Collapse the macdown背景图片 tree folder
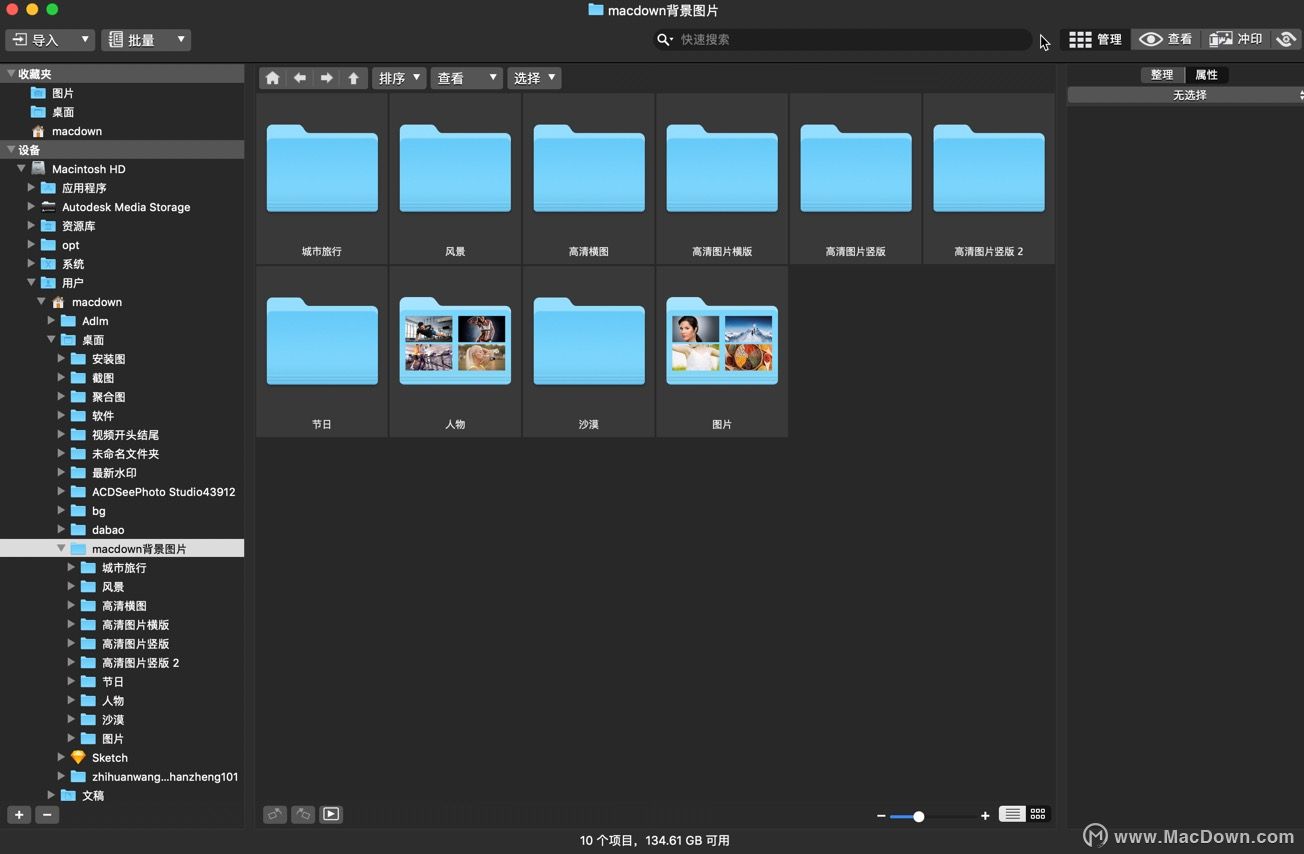1304x854 pixels. click(61, 549)
